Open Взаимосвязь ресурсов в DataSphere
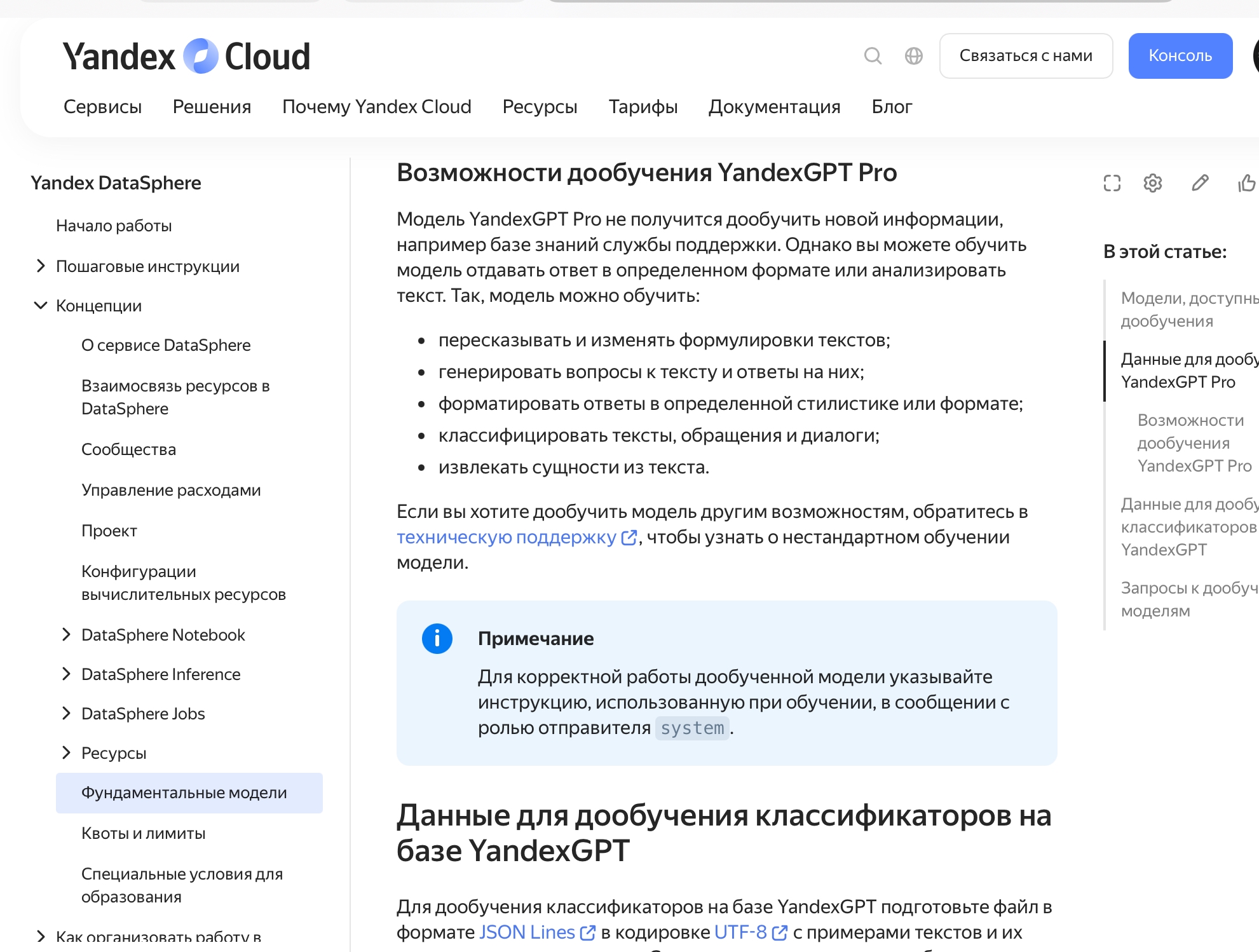The width and height of the screenshot is (1259, 952). (x=175, y=397)
